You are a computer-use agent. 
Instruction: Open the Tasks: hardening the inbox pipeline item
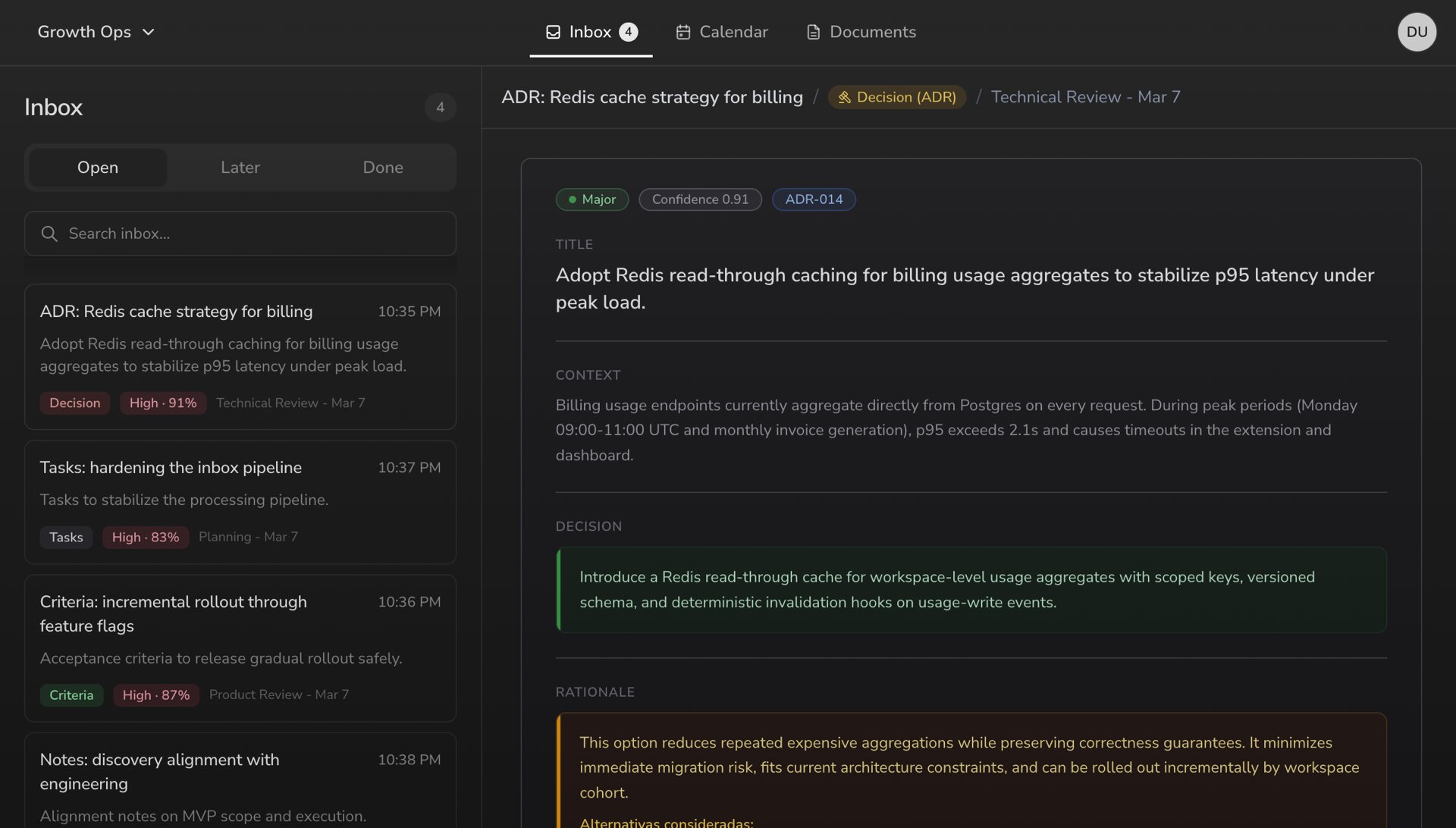pos(240,501)
